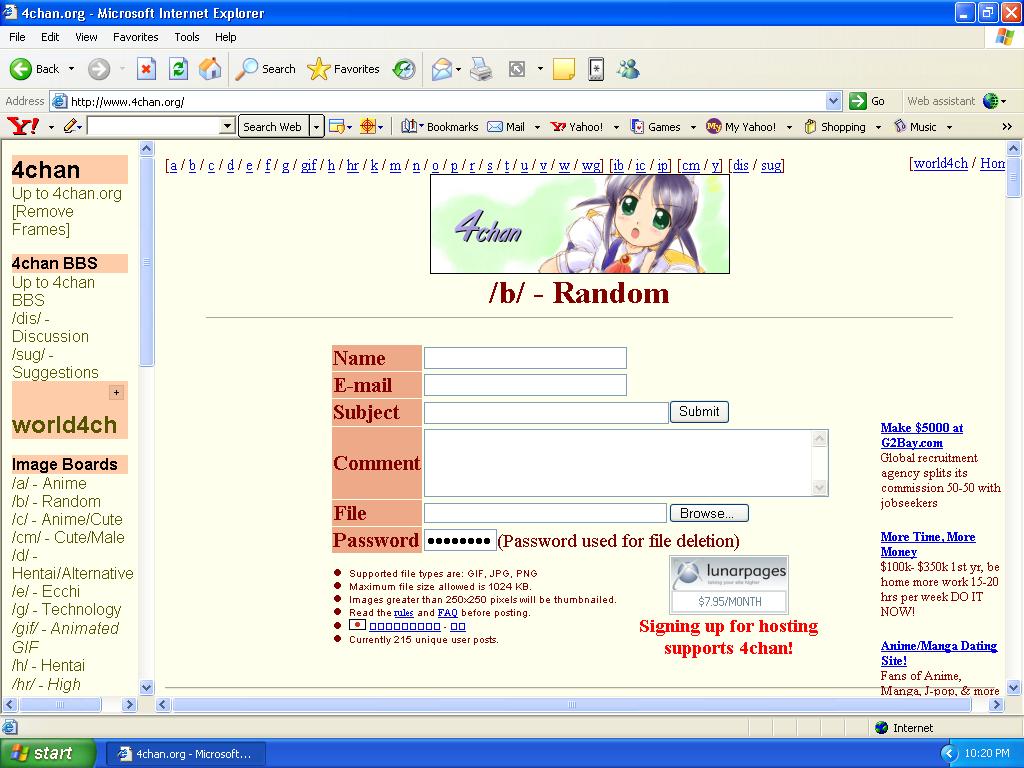Click the Yahoo! Y logo icon
The image size is (1024, 768).
23,126
